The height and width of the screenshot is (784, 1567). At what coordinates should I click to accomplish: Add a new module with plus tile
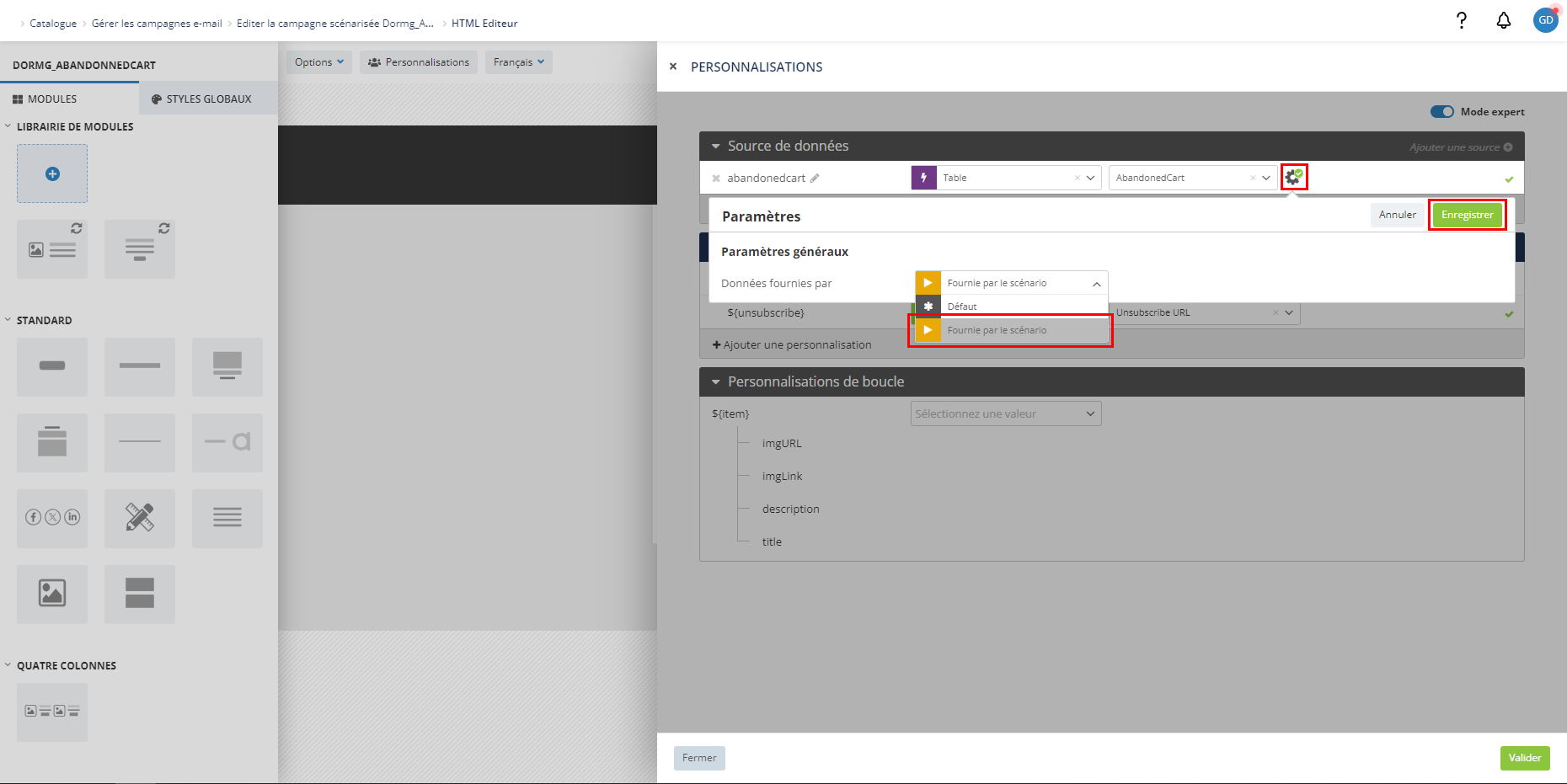coord(52,173)
